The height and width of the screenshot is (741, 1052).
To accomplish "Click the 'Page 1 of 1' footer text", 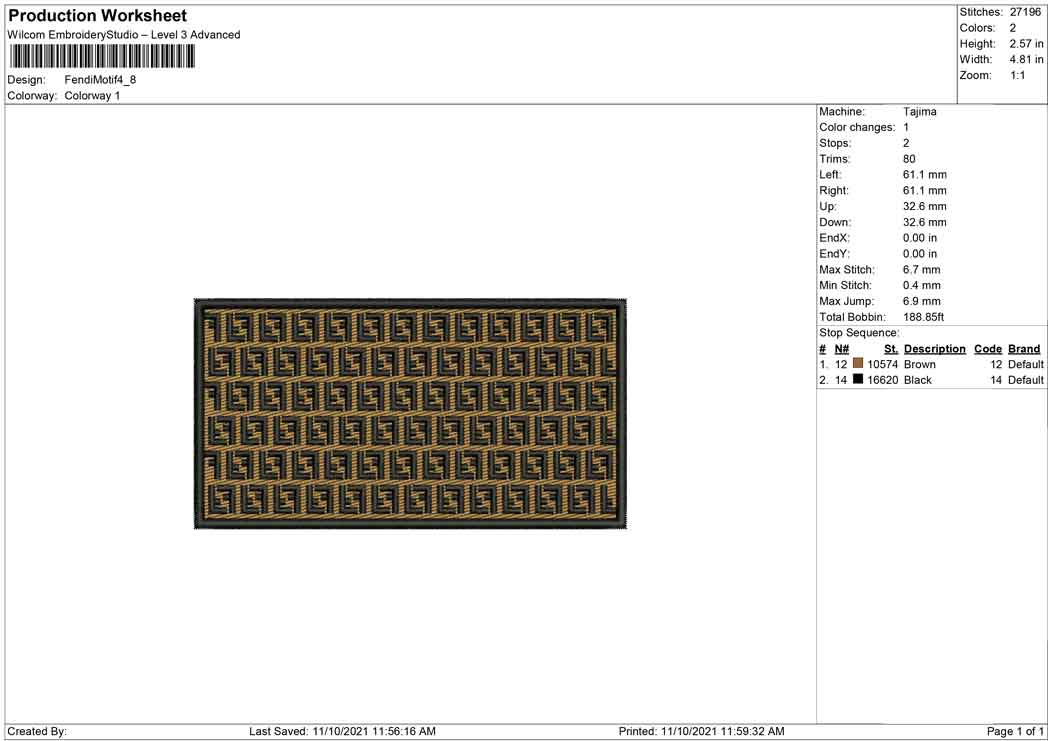I will pyautogui.click(x=1015, y=732).
